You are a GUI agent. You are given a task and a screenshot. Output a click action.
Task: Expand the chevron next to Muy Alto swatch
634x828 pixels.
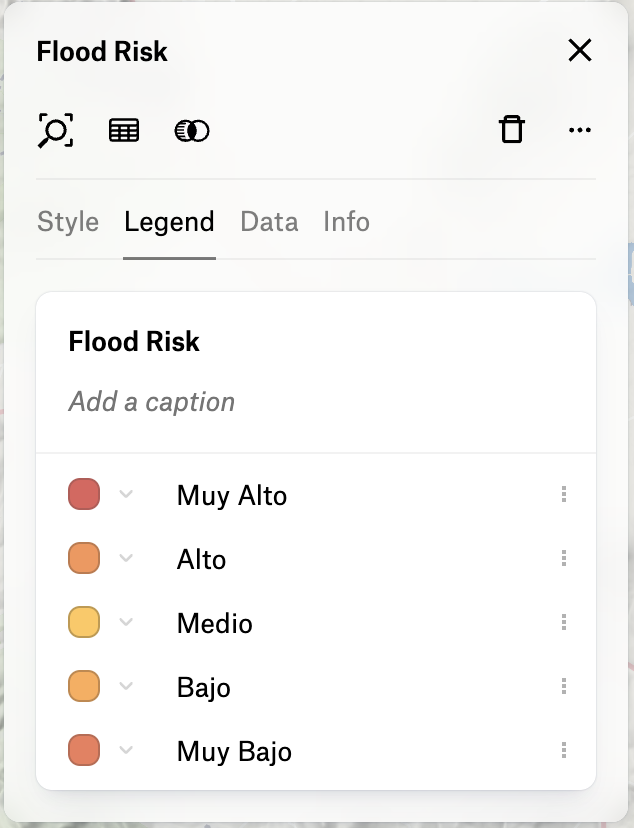pyautogui.click(x=126, y=494)
